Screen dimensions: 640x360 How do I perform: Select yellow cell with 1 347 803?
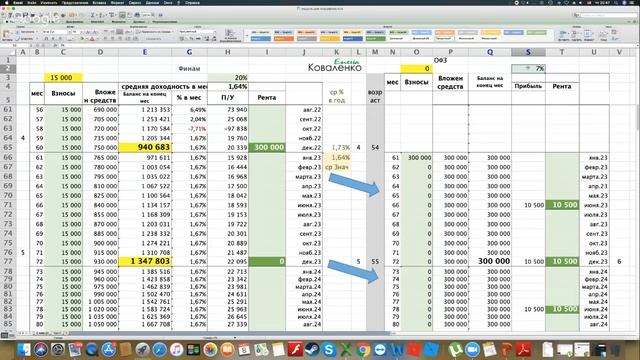coord(145,261)
